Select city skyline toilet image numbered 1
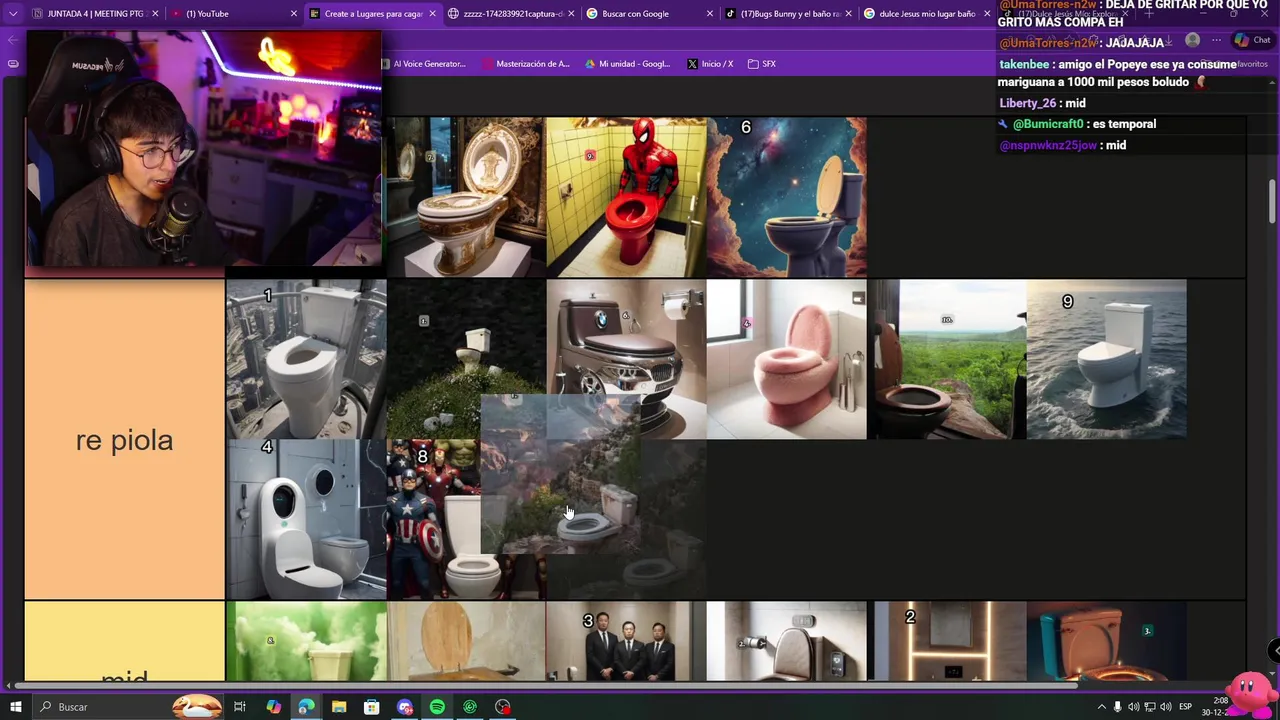 click(x=306, y=359)
